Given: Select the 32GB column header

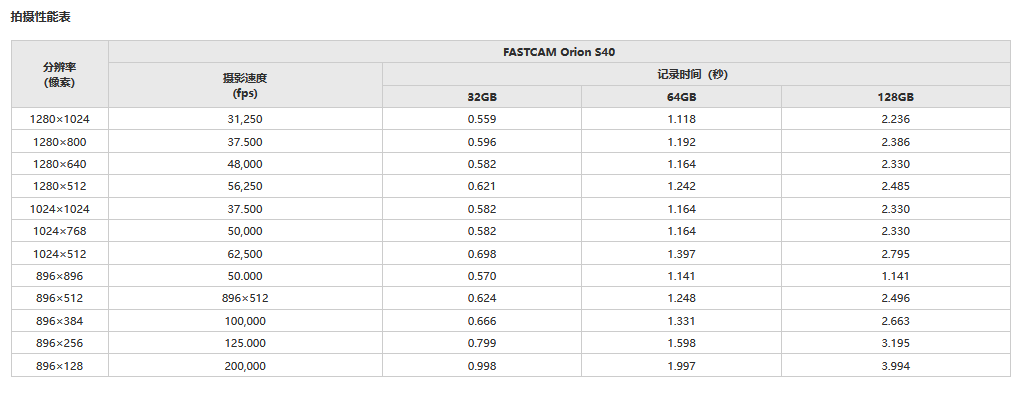Looking at the screenshot, I should 482,97.
